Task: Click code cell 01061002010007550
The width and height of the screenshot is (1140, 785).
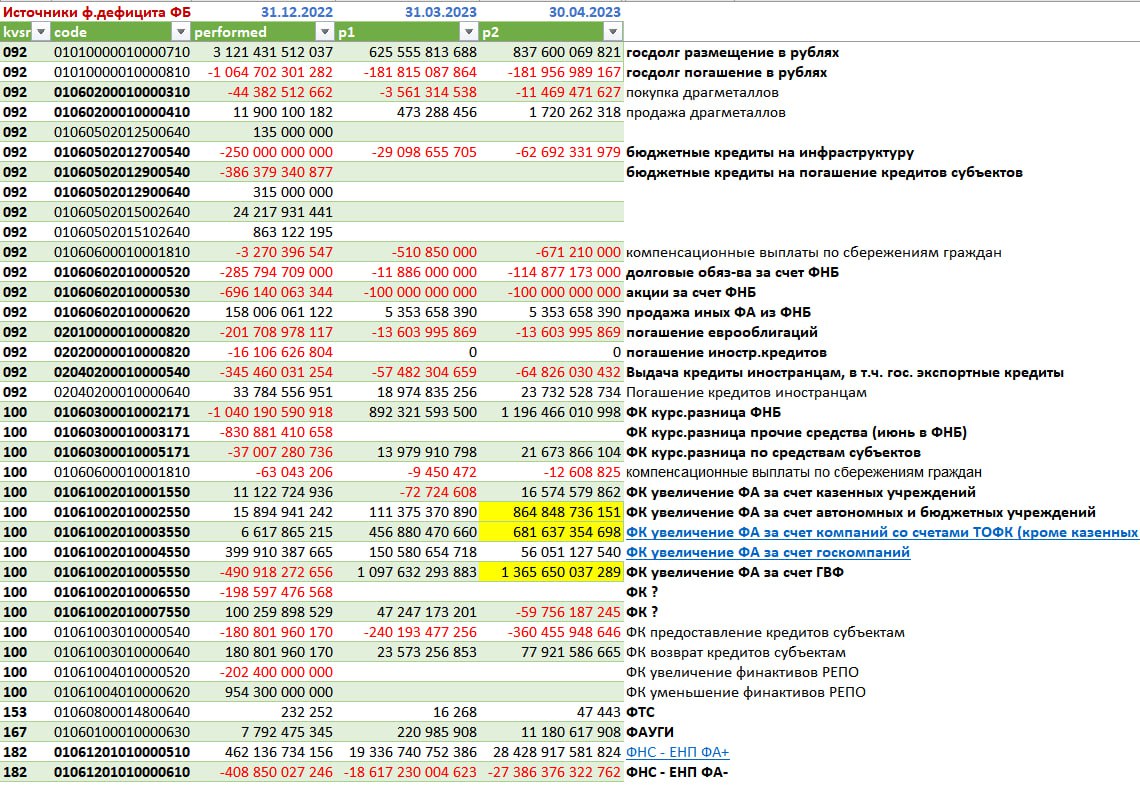Action: 121,612
